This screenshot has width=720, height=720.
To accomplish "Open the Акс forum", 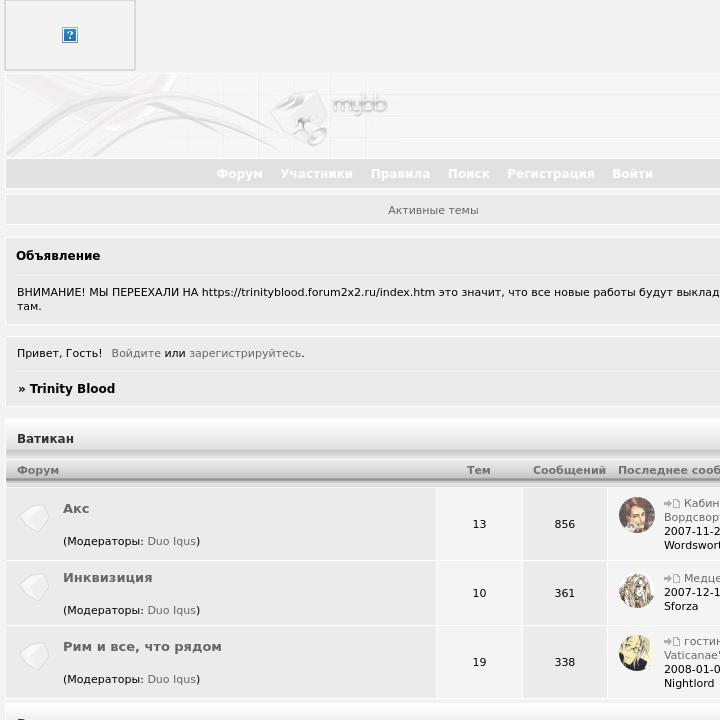I will point(76,509).
